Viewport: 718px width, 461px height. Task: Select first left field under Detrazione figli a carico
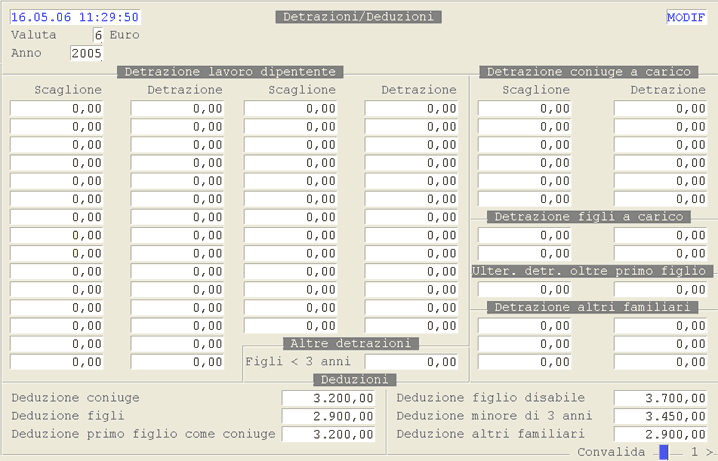(x=525, y=235)
